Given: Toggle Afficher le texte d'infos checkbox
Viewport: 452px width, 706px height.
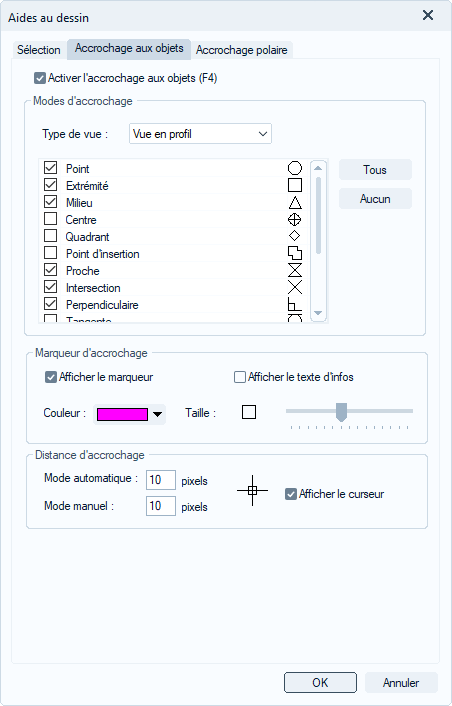Looking at the screenshot, I should click(240, 377).
